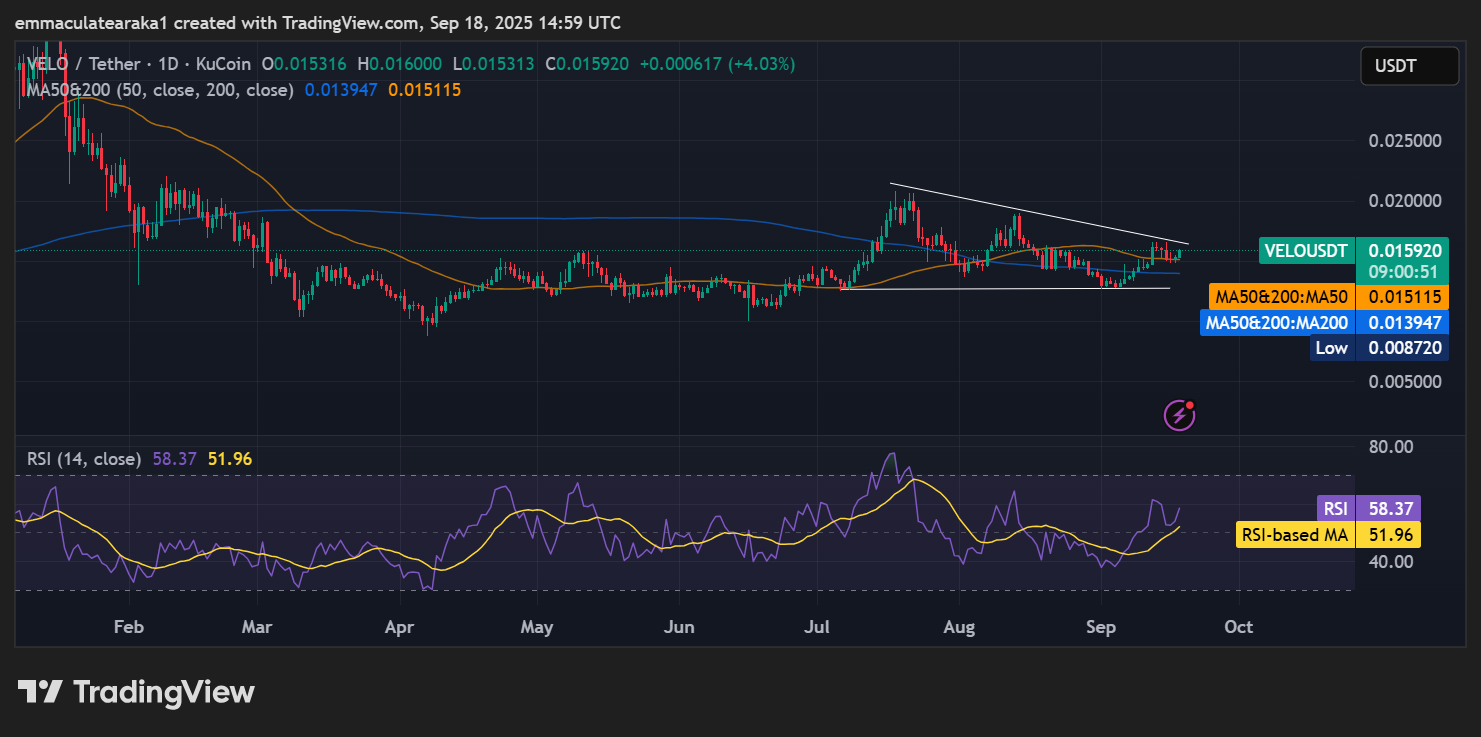
Task: Click the MA50&200:MA50 axis label
Action: click(x=1281, y=297)
